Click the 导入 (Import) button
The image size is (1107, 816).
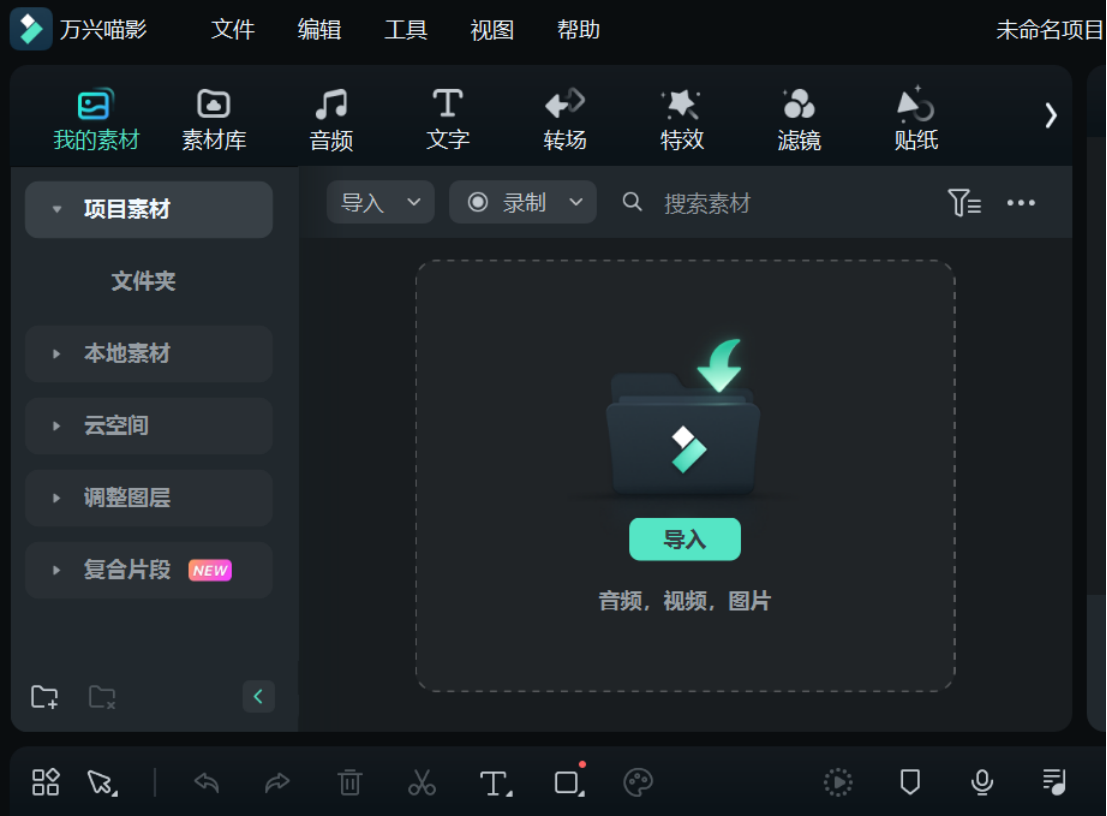point(684,539)
